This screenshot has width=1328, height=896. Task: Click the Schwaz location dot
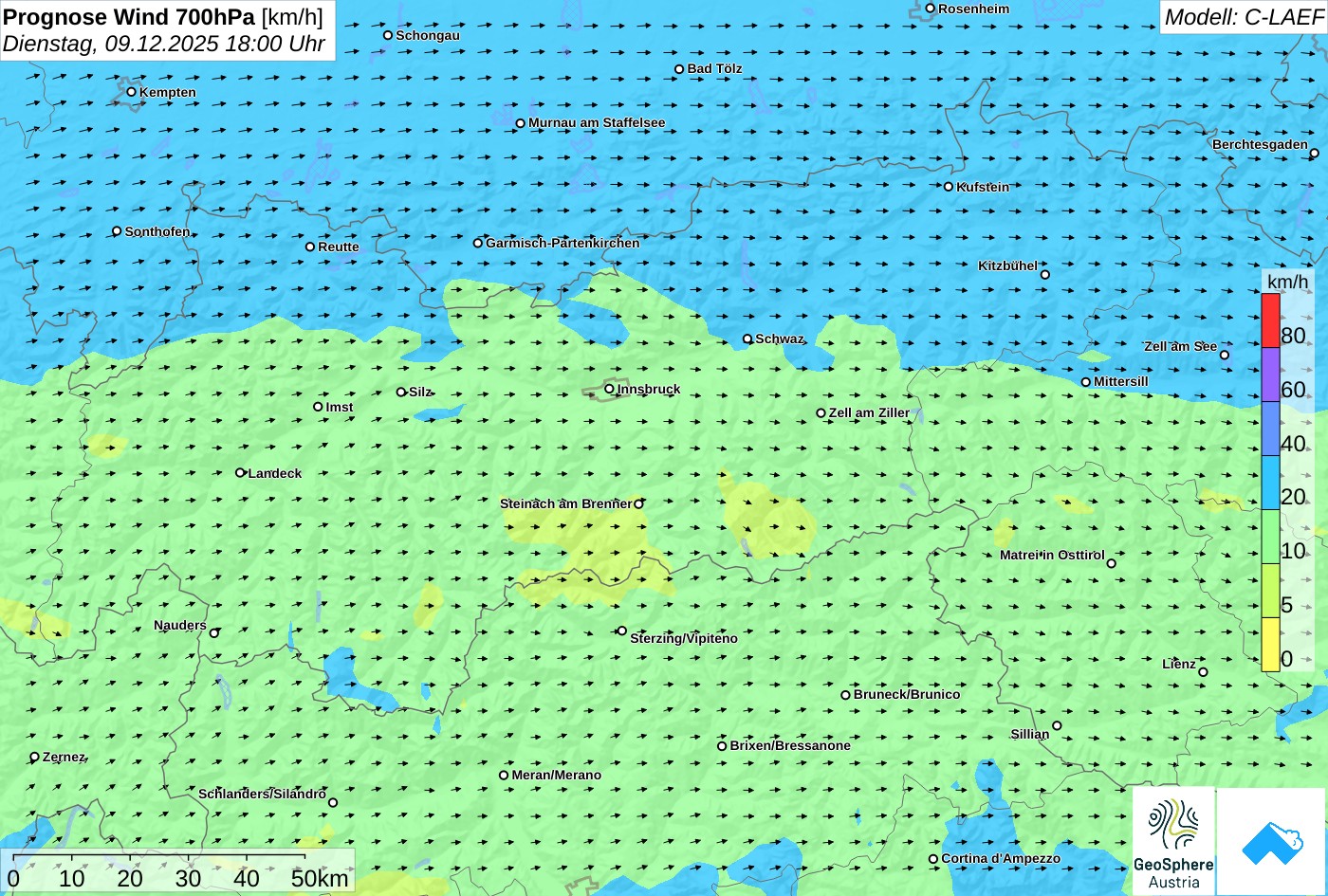747,338
